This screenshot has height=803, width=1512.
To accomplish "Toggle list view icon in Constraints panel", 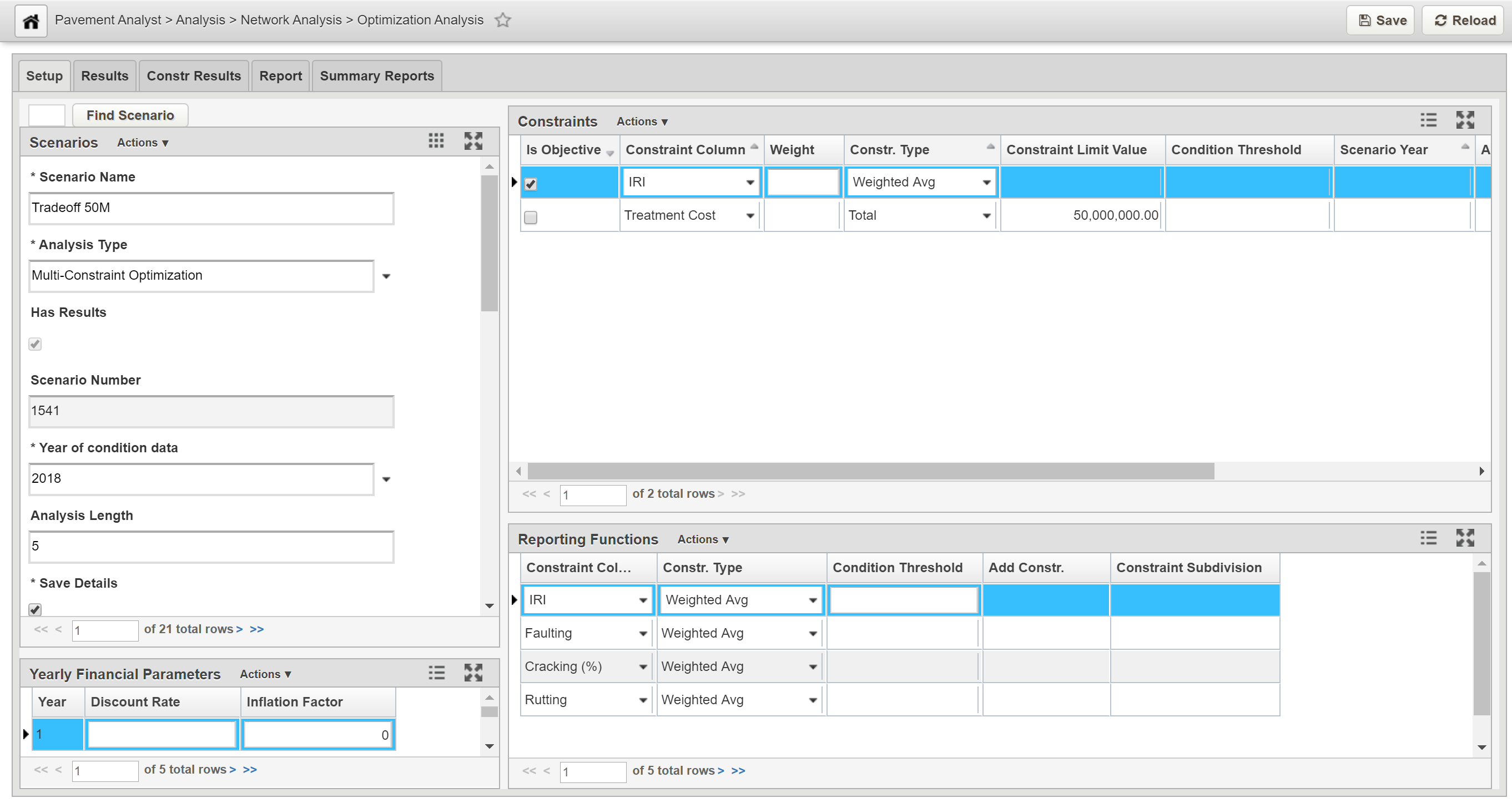I will (x=1428, y=120).
